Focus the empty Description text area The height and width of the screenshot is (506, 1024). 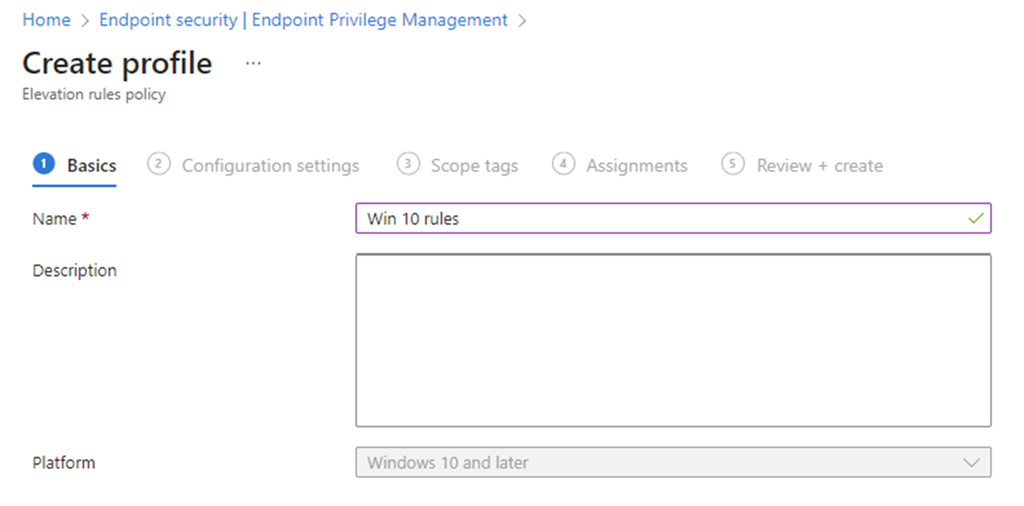pyautogui.click(x=673, y=340)
